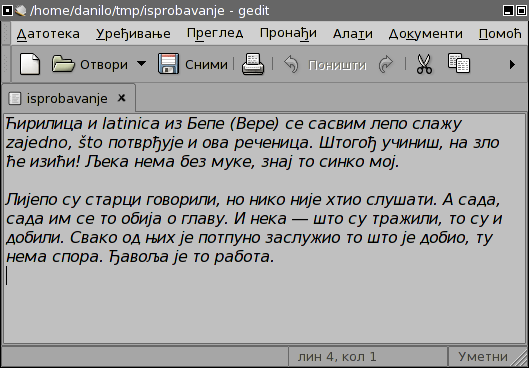Screen dimensions: 529x368
Task: Open the Пронађи menu
Action: click(288, 34)
